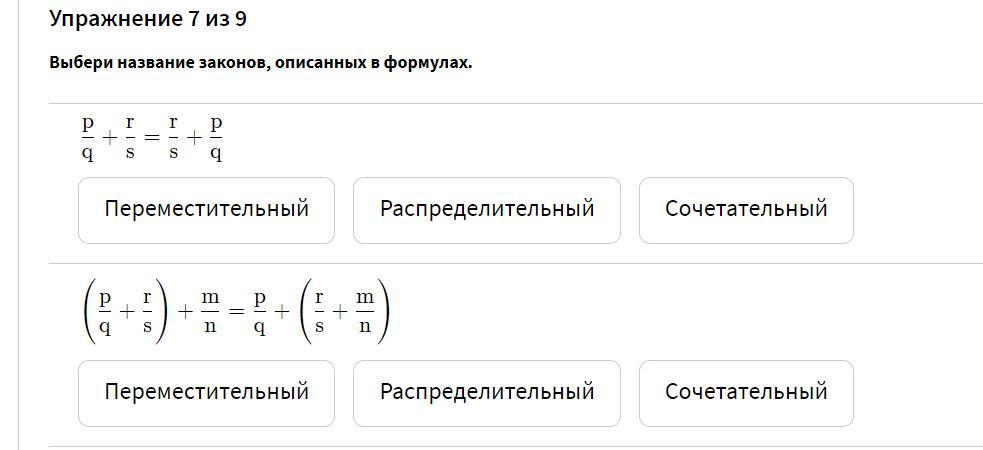Select Переместительный for the second formula
983x450 pixels.
[x=206, y=392]
